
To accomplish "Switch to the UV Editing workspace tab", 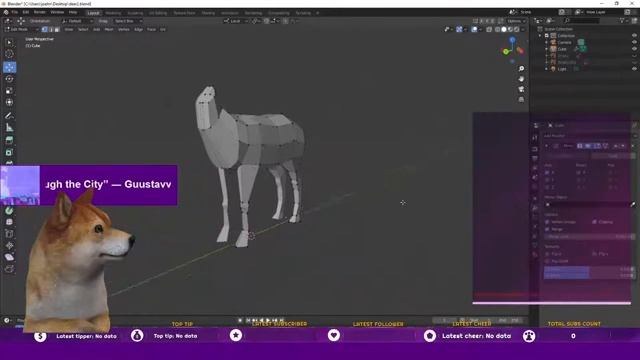I will [x=158, y=13].
